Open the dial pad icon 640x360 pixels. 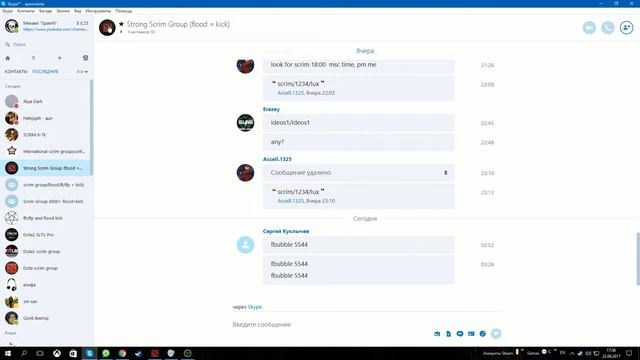[x=33, y=58]
